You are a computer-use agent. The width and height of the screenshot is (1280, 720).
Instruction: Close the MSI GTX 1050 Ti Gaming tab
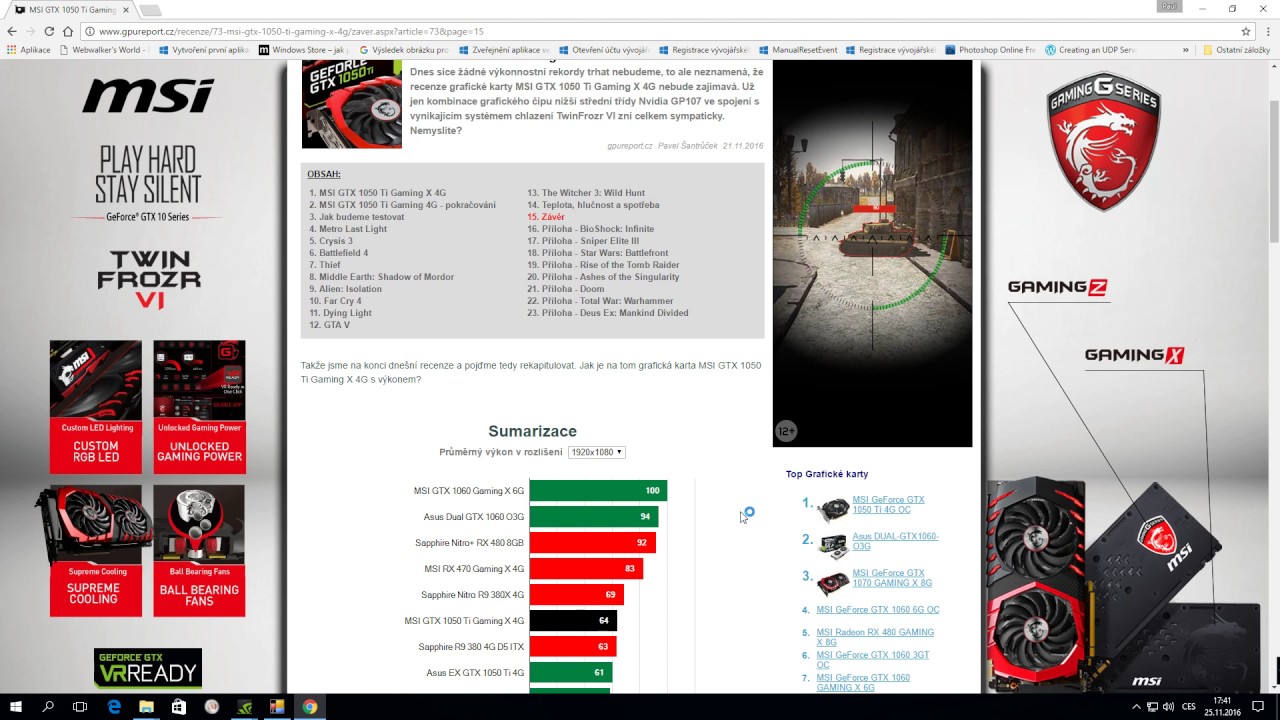coord(124,9)
